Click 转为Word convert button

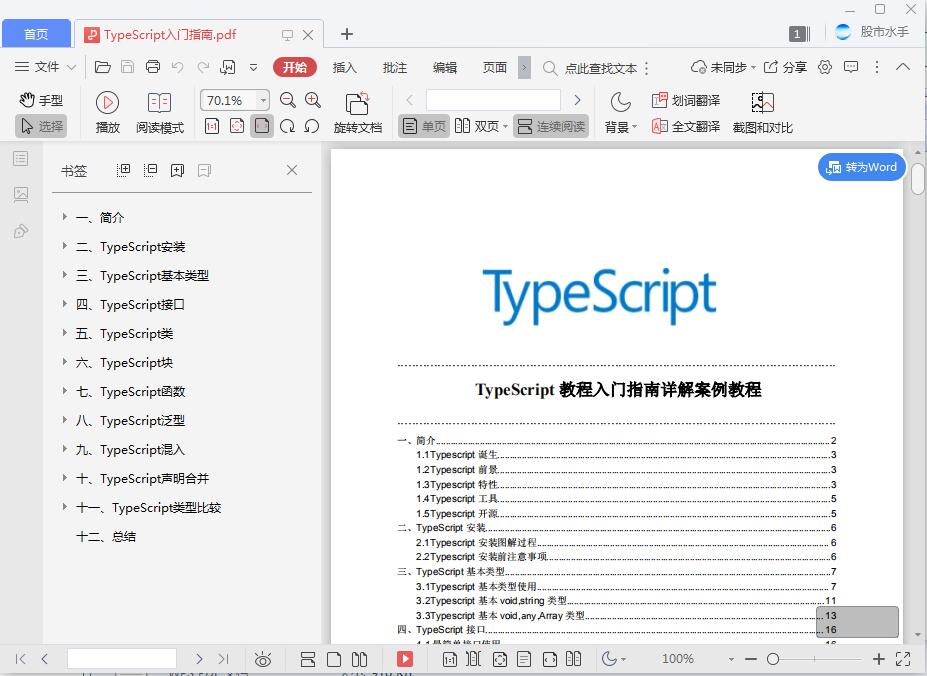[861, 167]
